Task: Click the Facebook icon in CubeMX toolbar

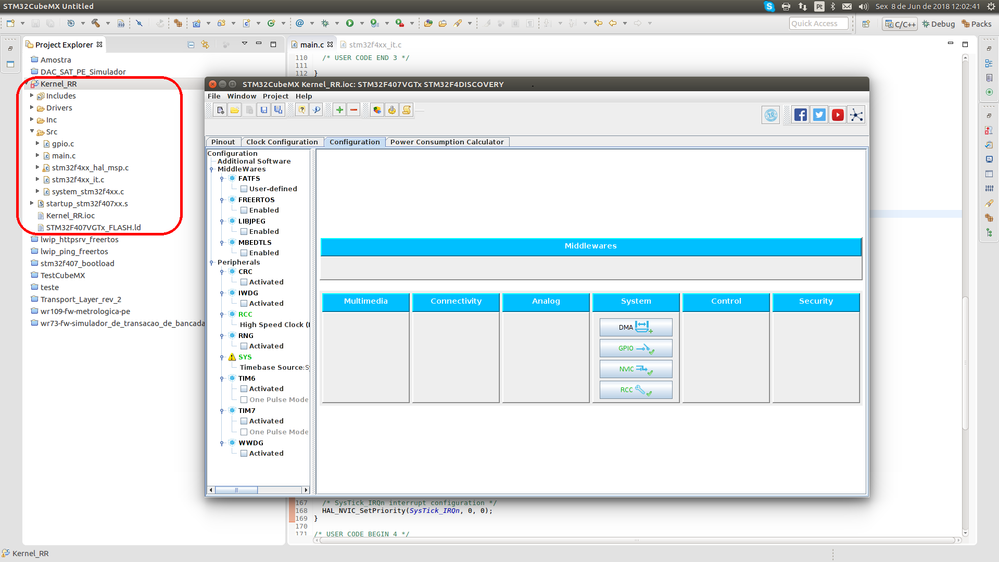Action: pos(801,115)
